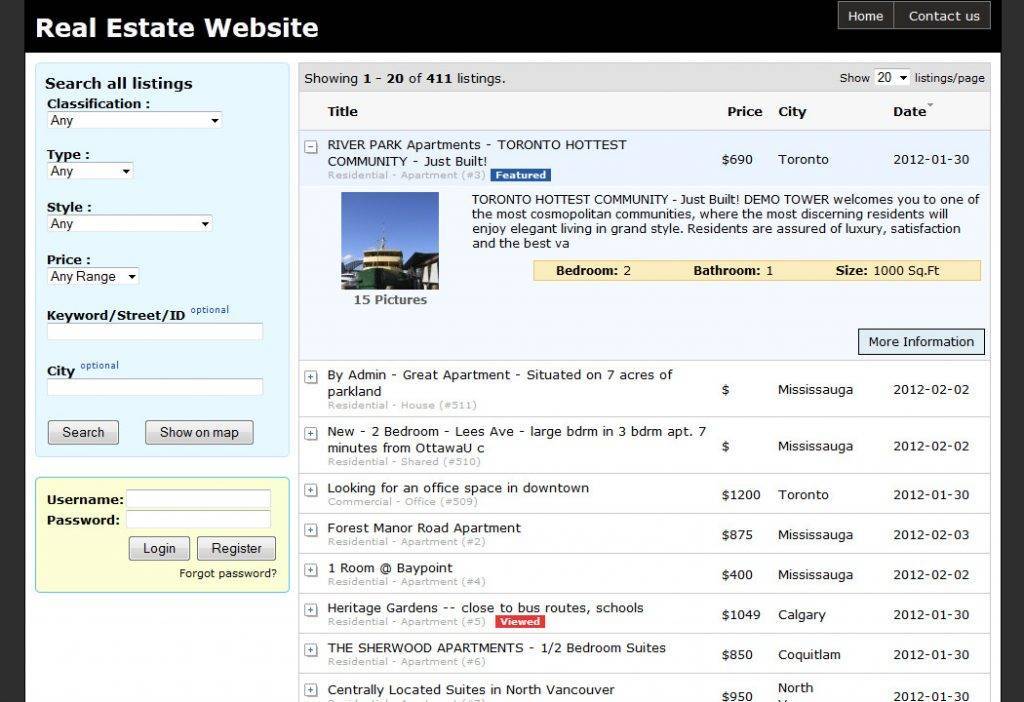Click the Bathroom: 1 detail

733,270
